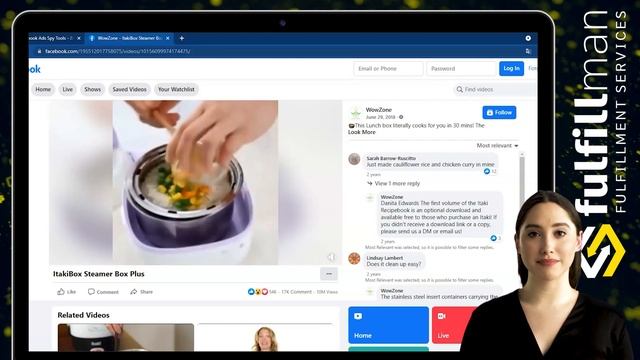Open Sarah Barrow Ruscitto's profile picture

(354, 159)
